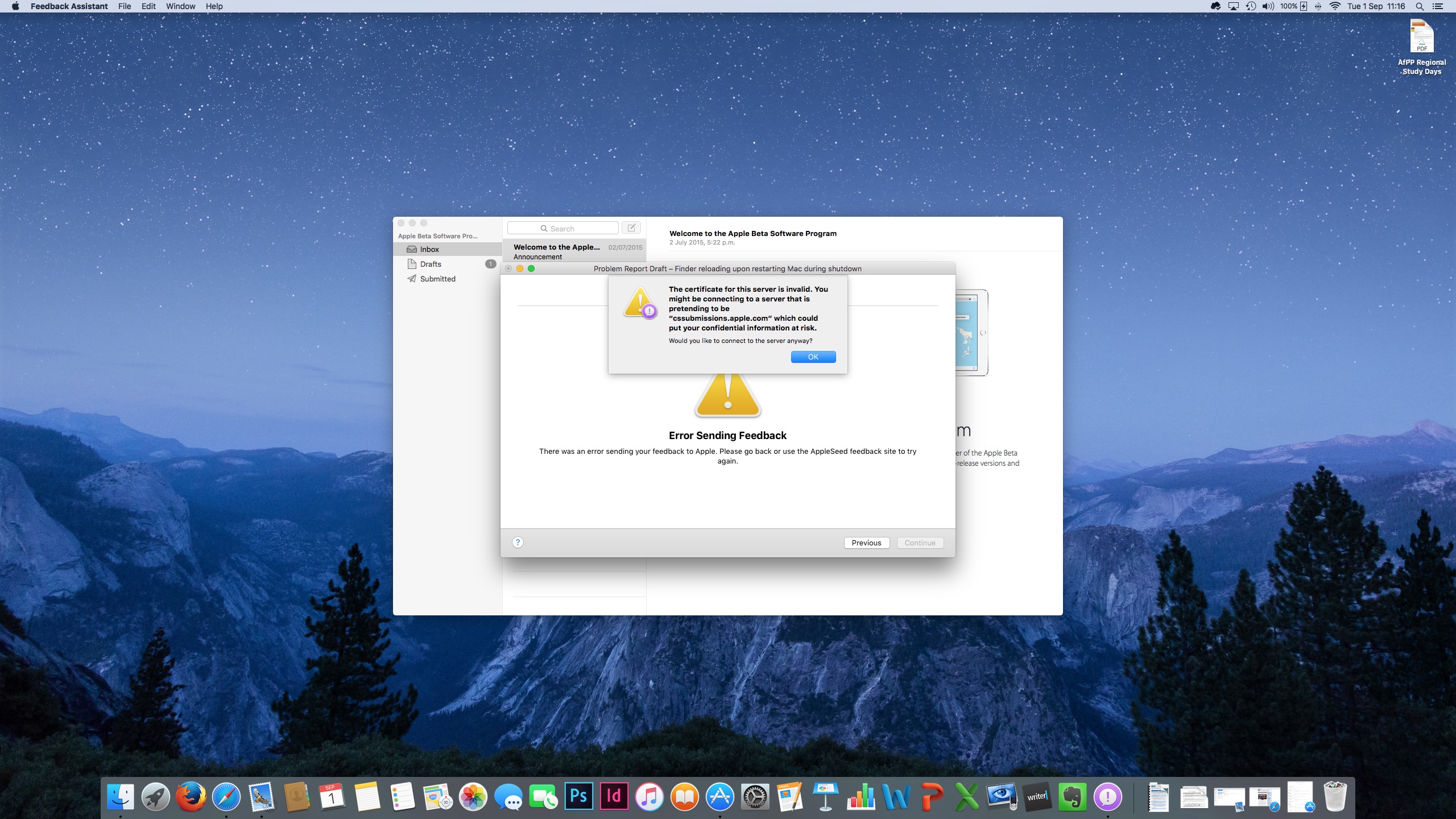
Task: Open Finder from the Dock
Action: click(x=121, y=796)
